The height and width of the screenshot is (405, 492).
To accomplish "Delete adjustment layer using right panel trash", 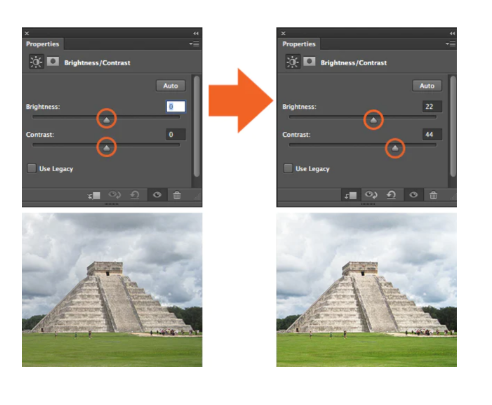I will point(433,195).
